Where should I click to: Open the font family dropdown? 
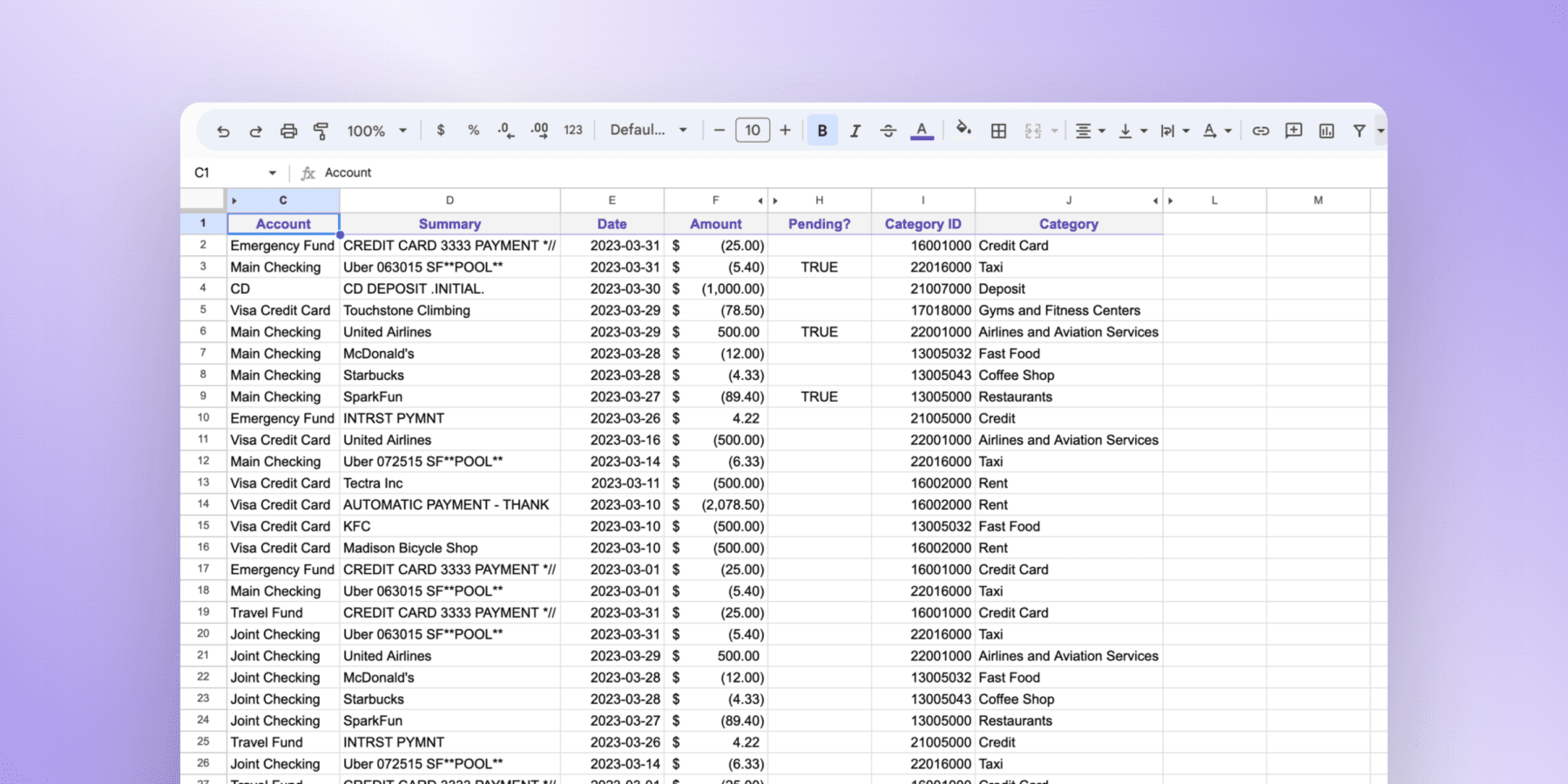(x=647, y=130)
